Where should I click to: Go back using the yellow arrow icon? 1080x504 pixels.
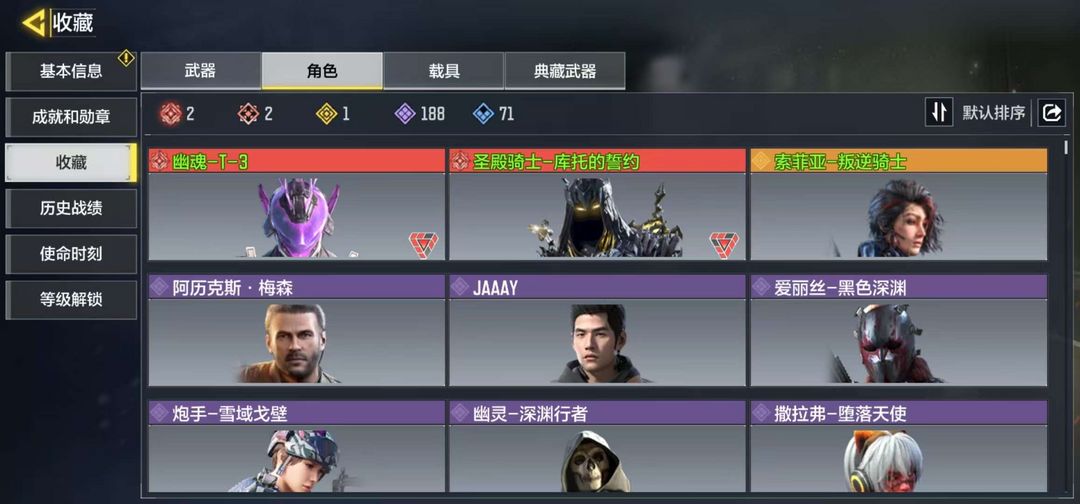34,23
